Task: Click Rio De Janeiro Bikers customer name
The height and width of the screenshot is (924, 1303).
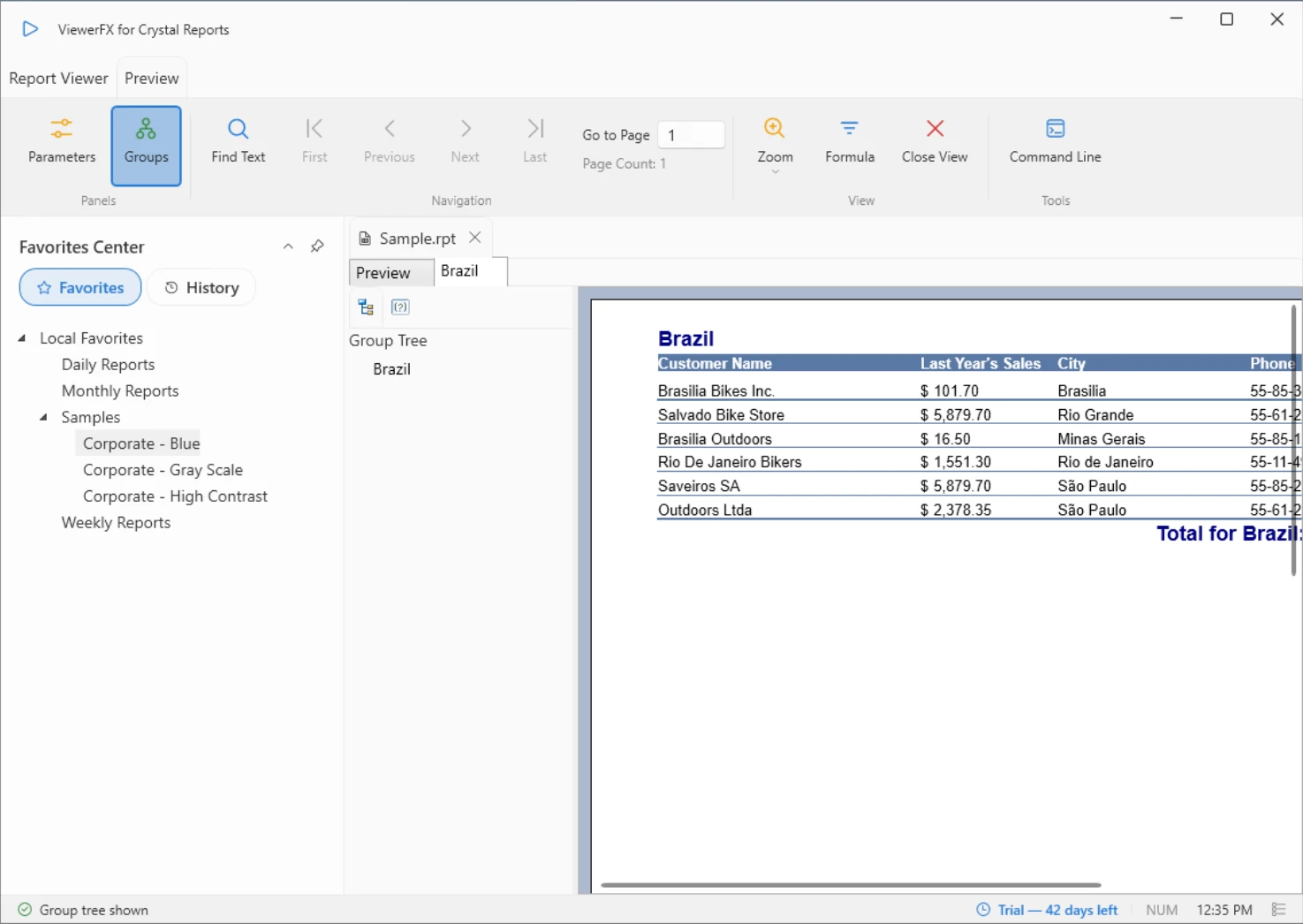Action: point(730,462)
